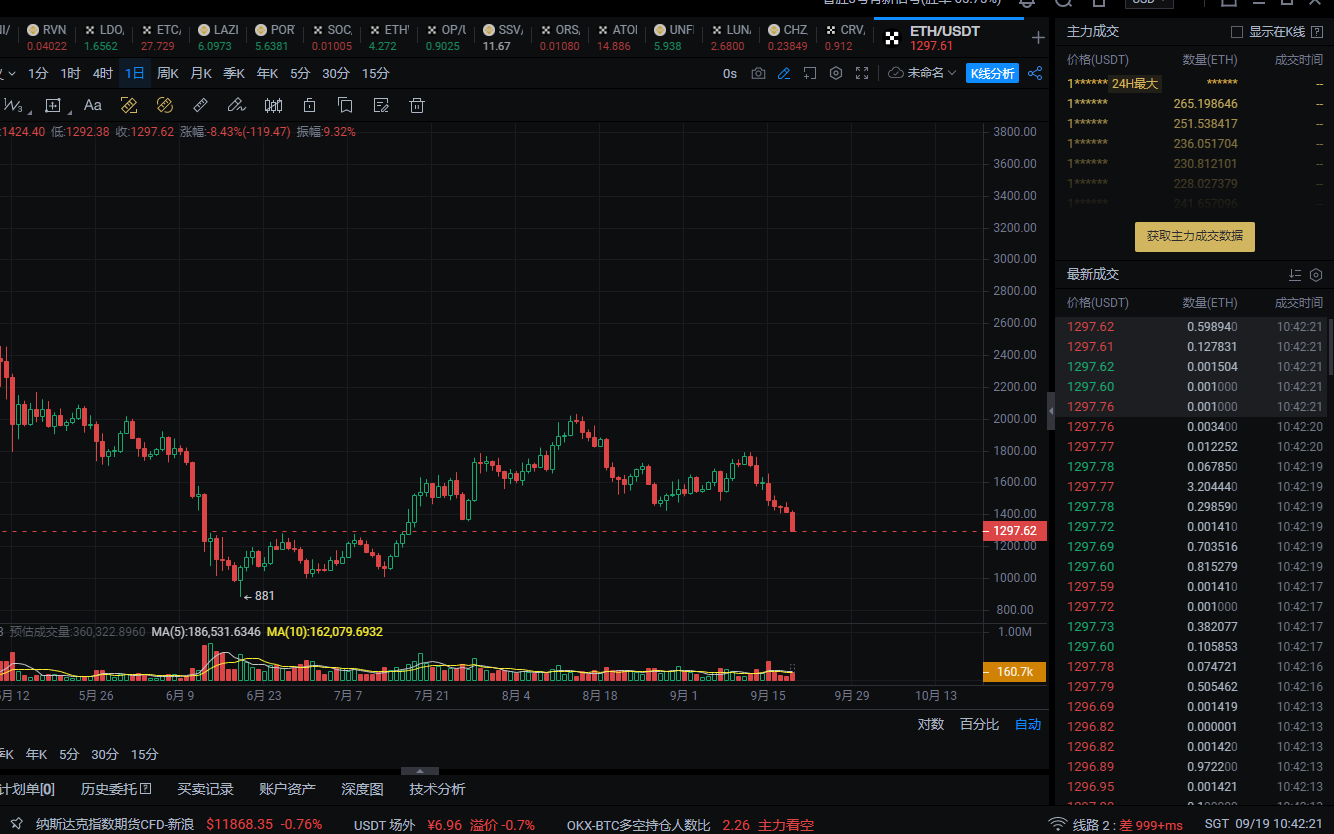Toggle the lock drawings icon
The width and height of the screenshot is (1334, 834).
(x=309, y=105)
